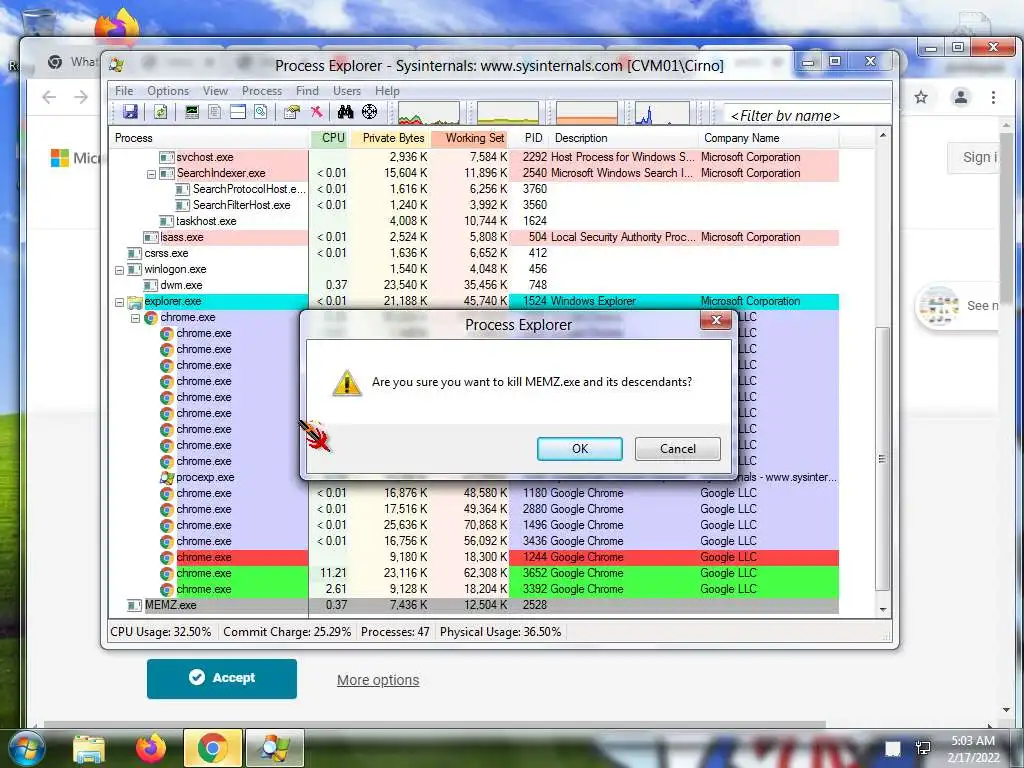Viewport: 1024px width, 768px height.
Task: Click Chrome's forward arrow
Action: (81, 97)
